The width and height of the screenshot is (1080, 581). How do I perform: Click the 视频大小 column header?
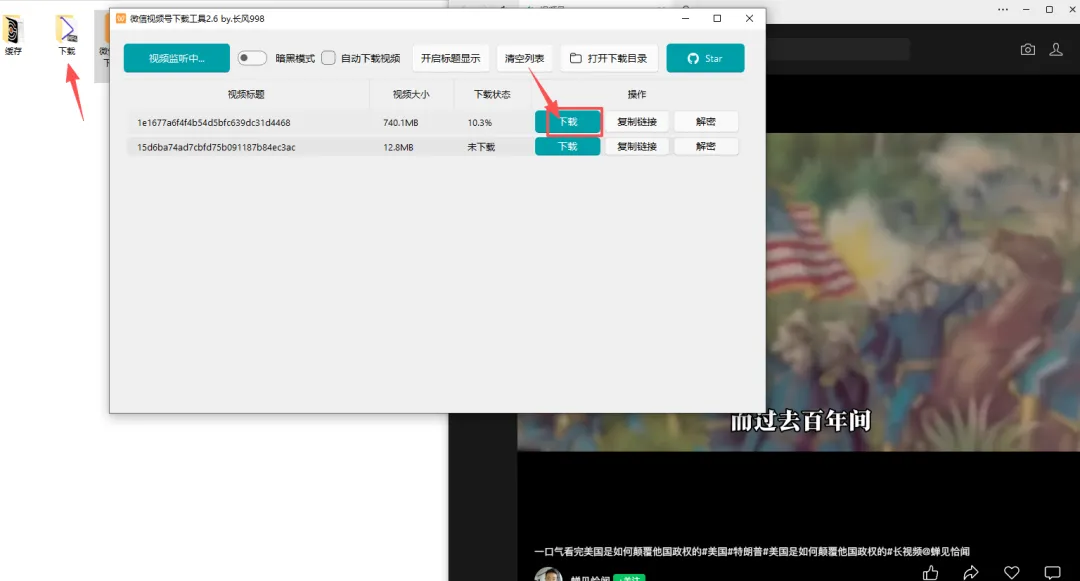(x=411, y=94)
